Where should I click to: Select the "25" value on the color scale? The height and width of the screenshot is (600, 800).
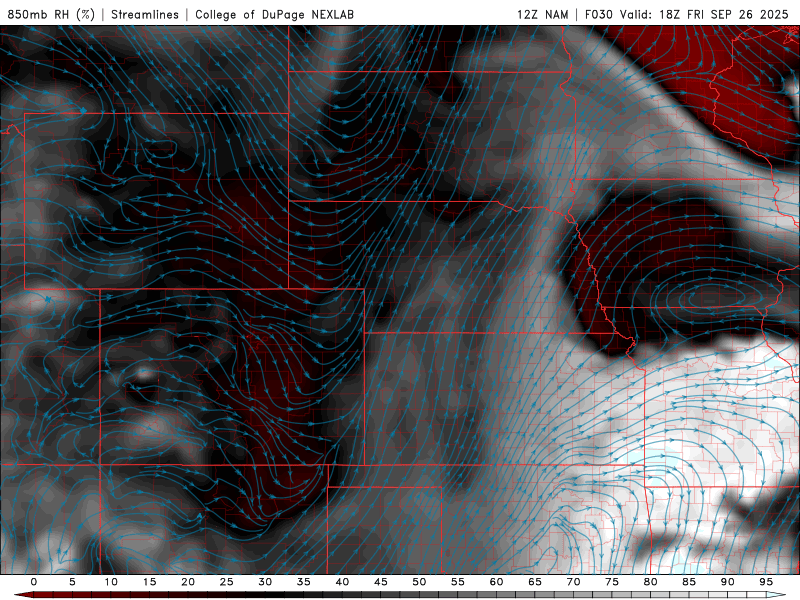click(x=227, y=582)
